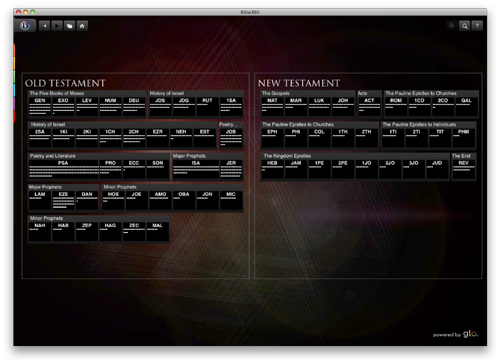Open the 1TI book tile

pyautogui.click(x=393, y=138)
